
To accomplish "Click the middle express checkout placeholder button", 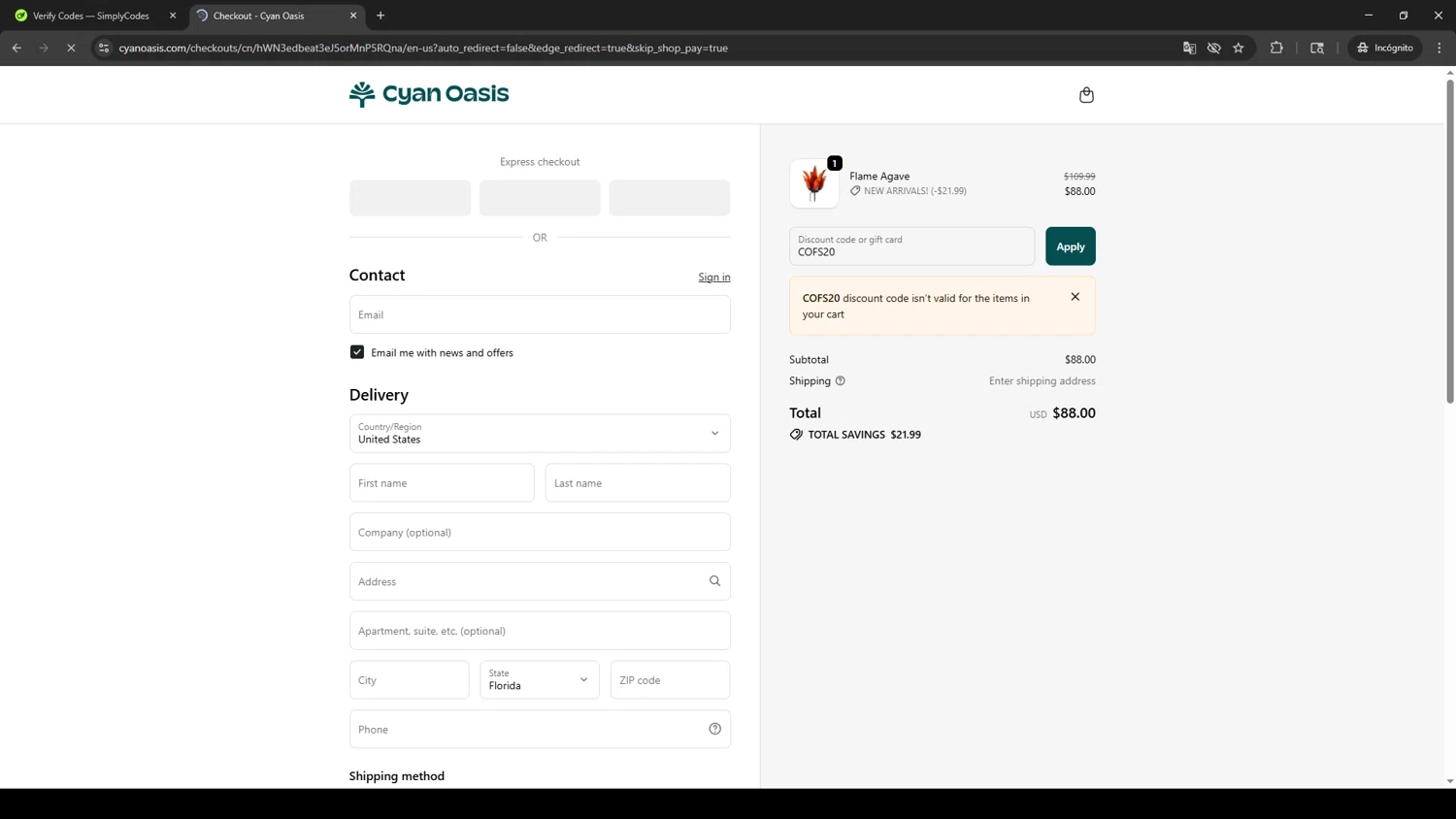I will [x=540, y=198].
